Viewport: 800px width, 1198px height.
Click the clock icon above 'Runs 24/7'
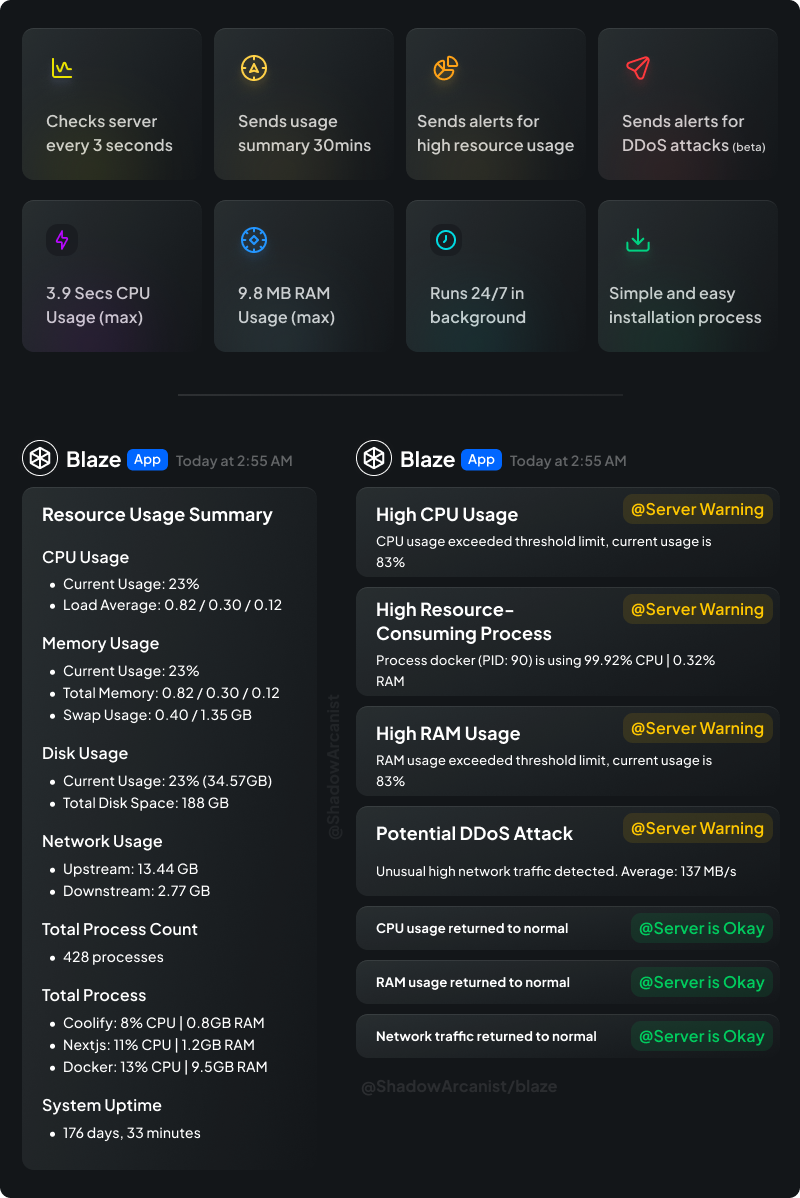[445, 240]
